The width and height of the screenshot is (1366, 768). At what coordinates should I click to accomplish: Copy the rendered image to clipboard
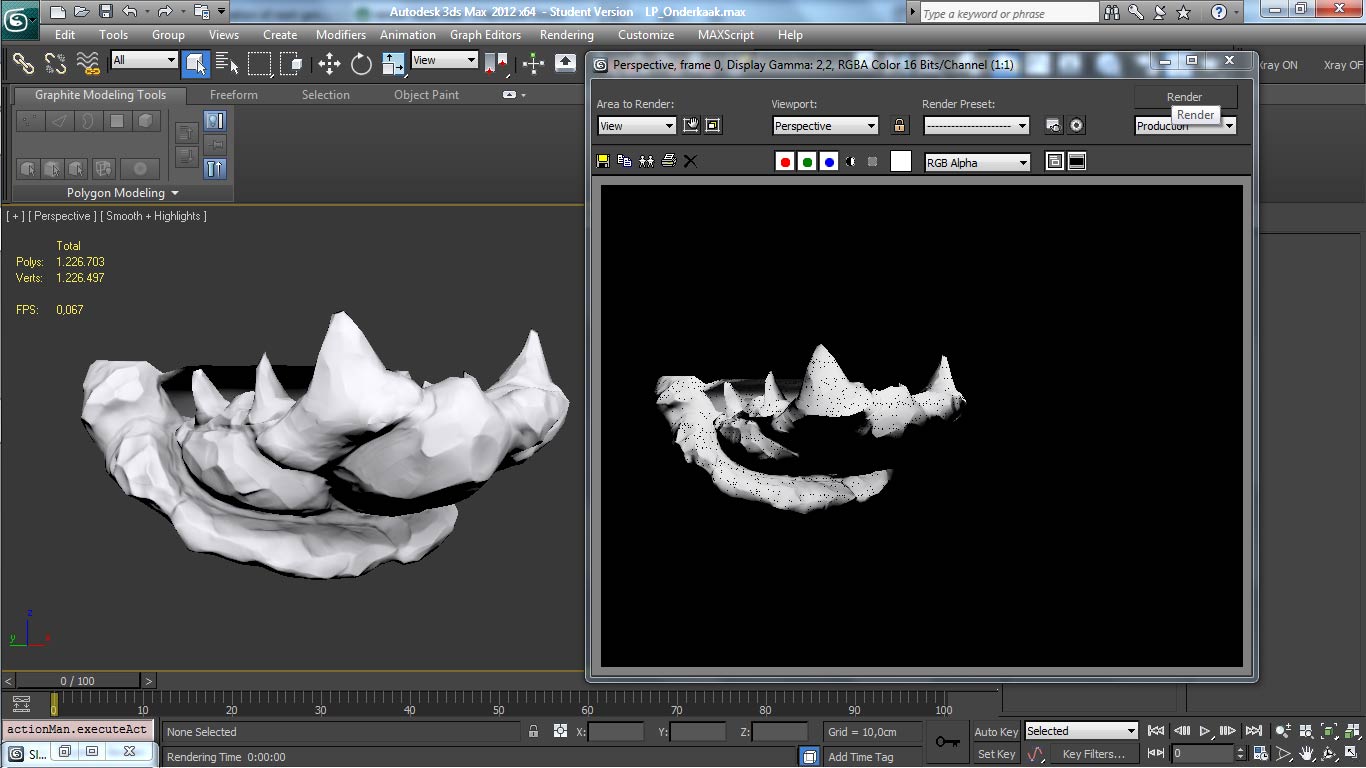point(625,161)
